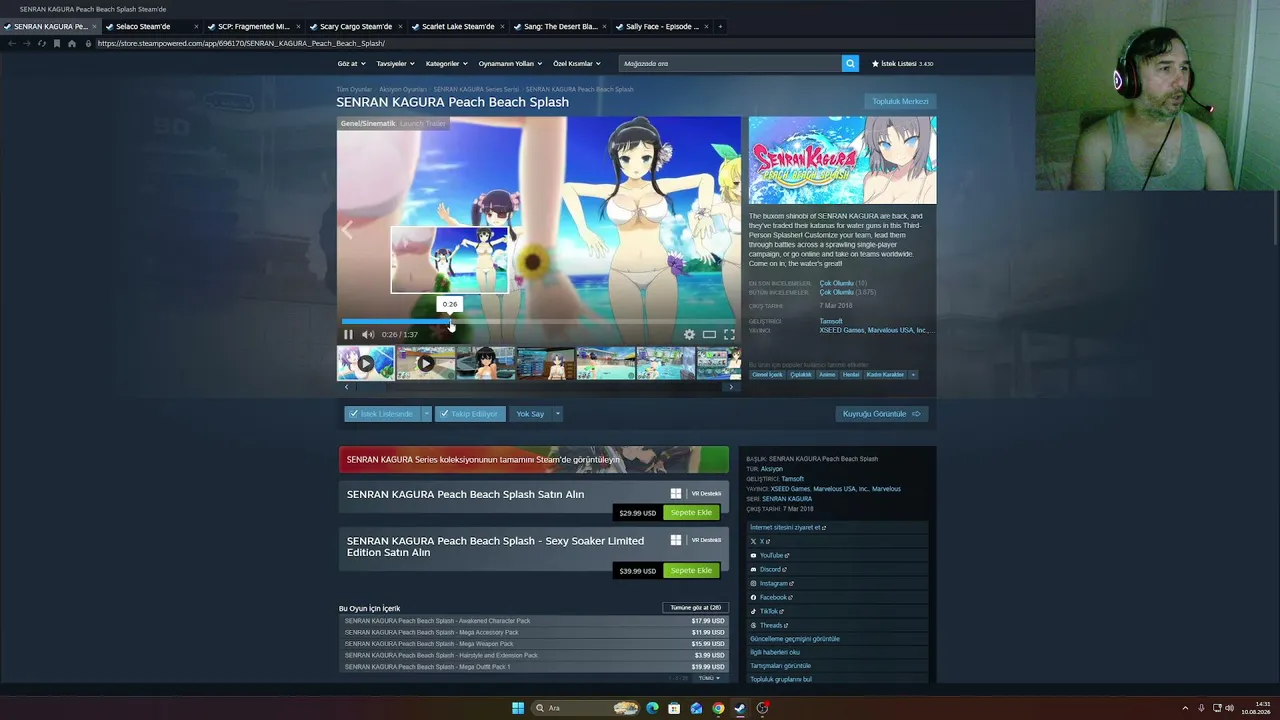
Task: Go back in the Steam browser
Action: point(12,44)
